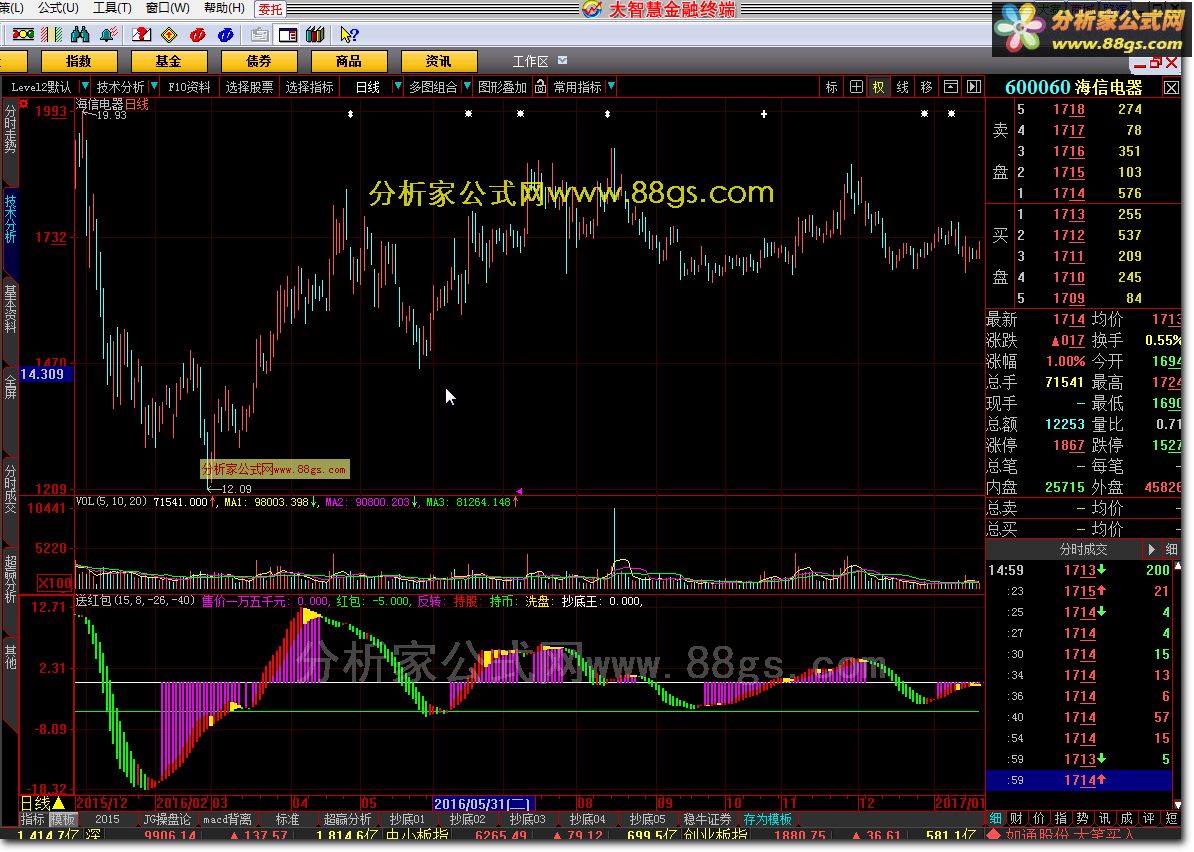This screenshot has height=852, width=1194.
Task: Switch to the 抄底01 template tab
Action: pyautogui.click(x=407, y=819)
